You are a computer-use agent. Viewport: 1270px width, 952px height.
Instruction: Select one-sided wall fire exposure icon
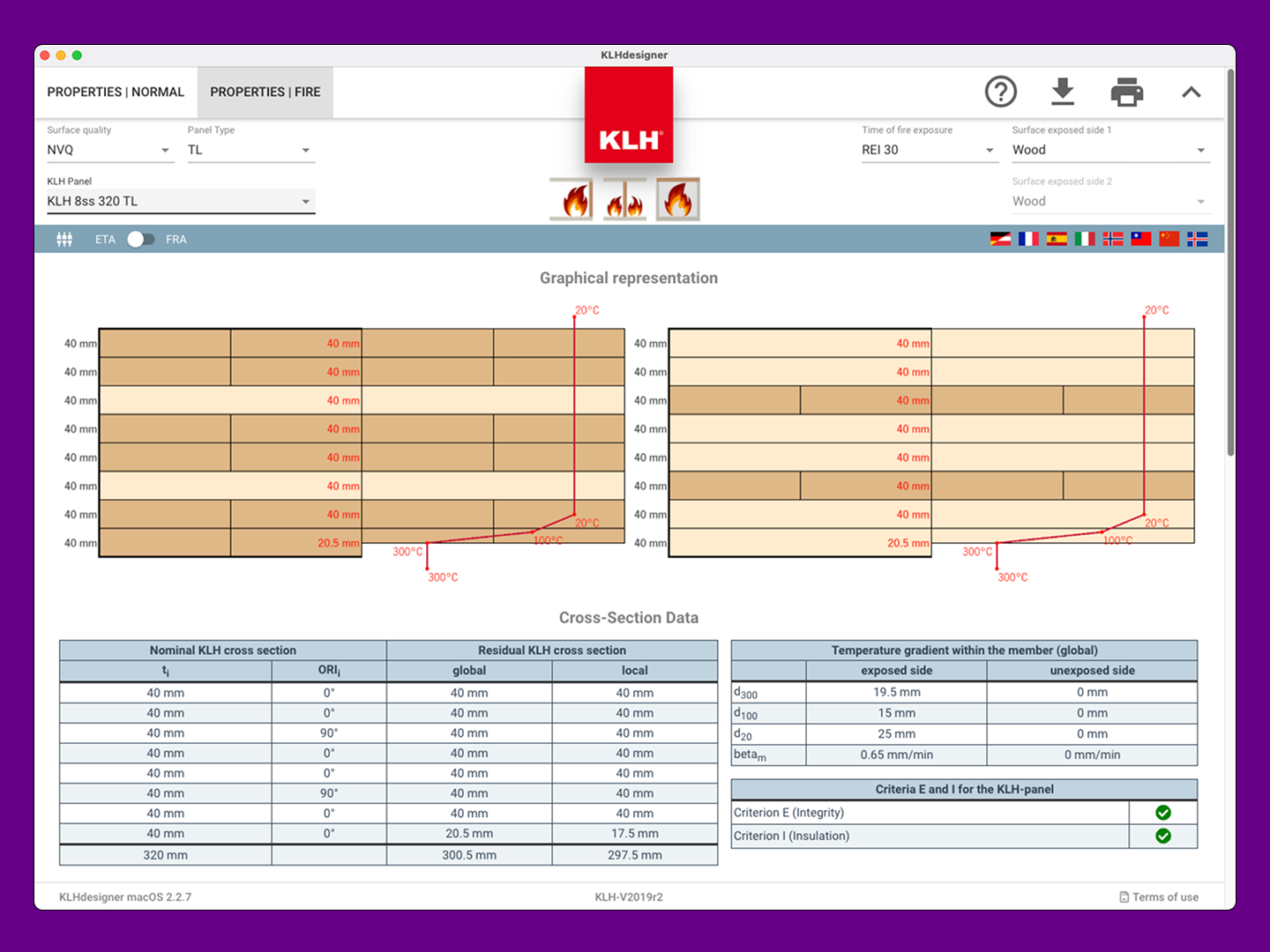coord(571,199)
